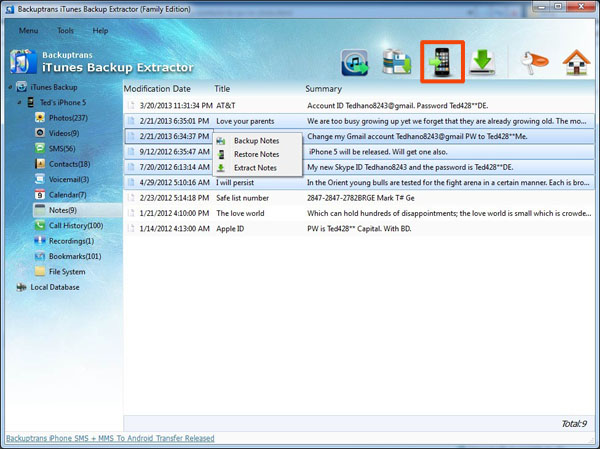Click the 7/20/2012 6:13:14 AM date cell
The width and height of the screenshot is (600, 449).
(174, 167)
